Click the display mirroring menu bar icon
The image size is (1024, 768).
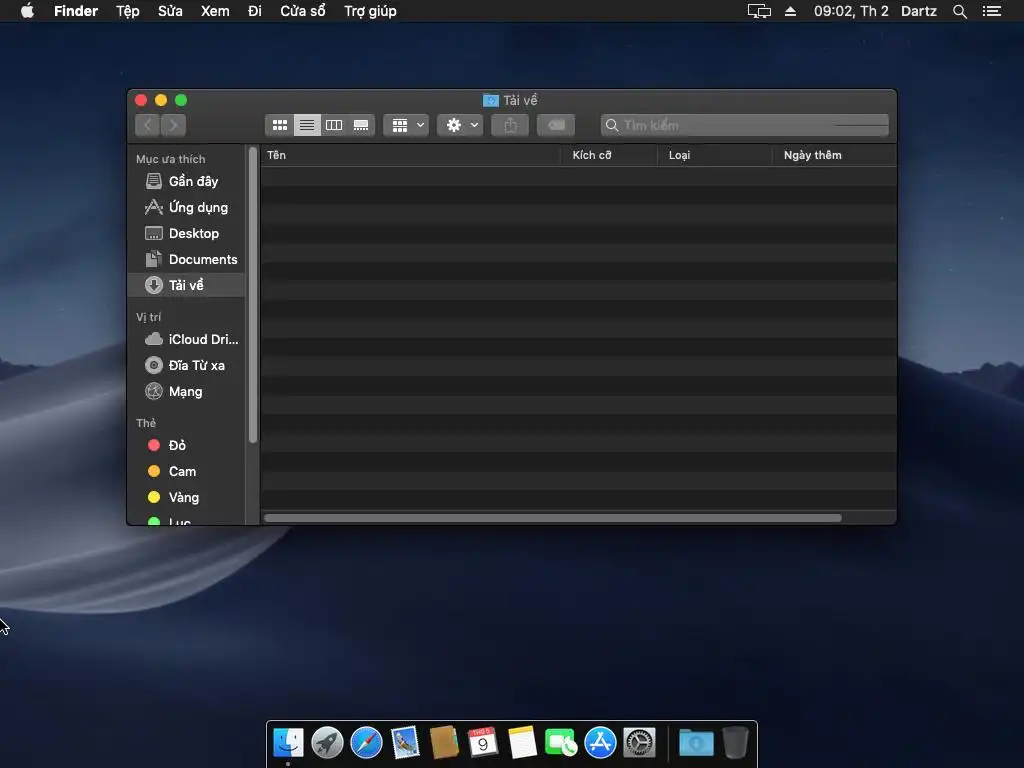(x=759, y=11)
